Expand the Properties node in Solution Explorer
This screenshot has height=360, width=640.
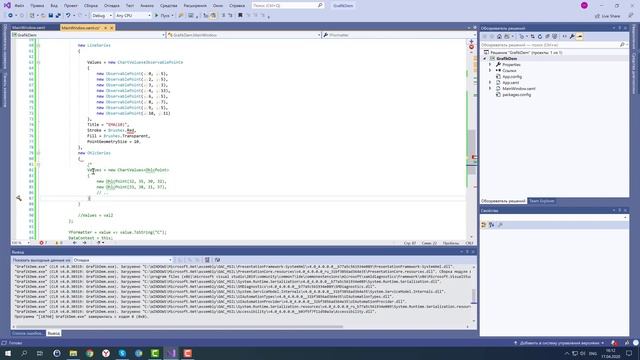(490, 64)
